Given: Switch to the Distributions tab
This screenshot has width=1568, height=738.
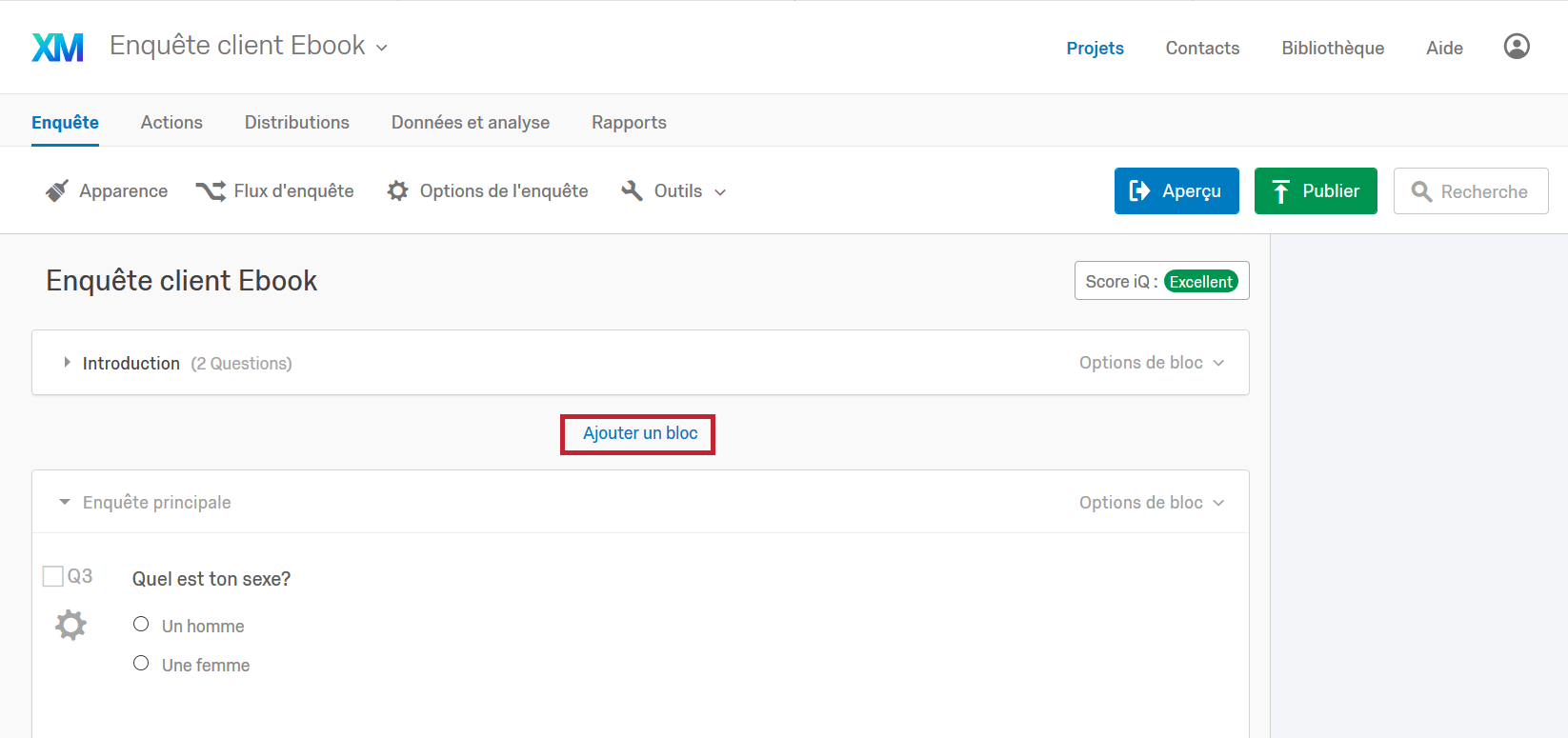Looking at the screenshot, I should [297, 123].
